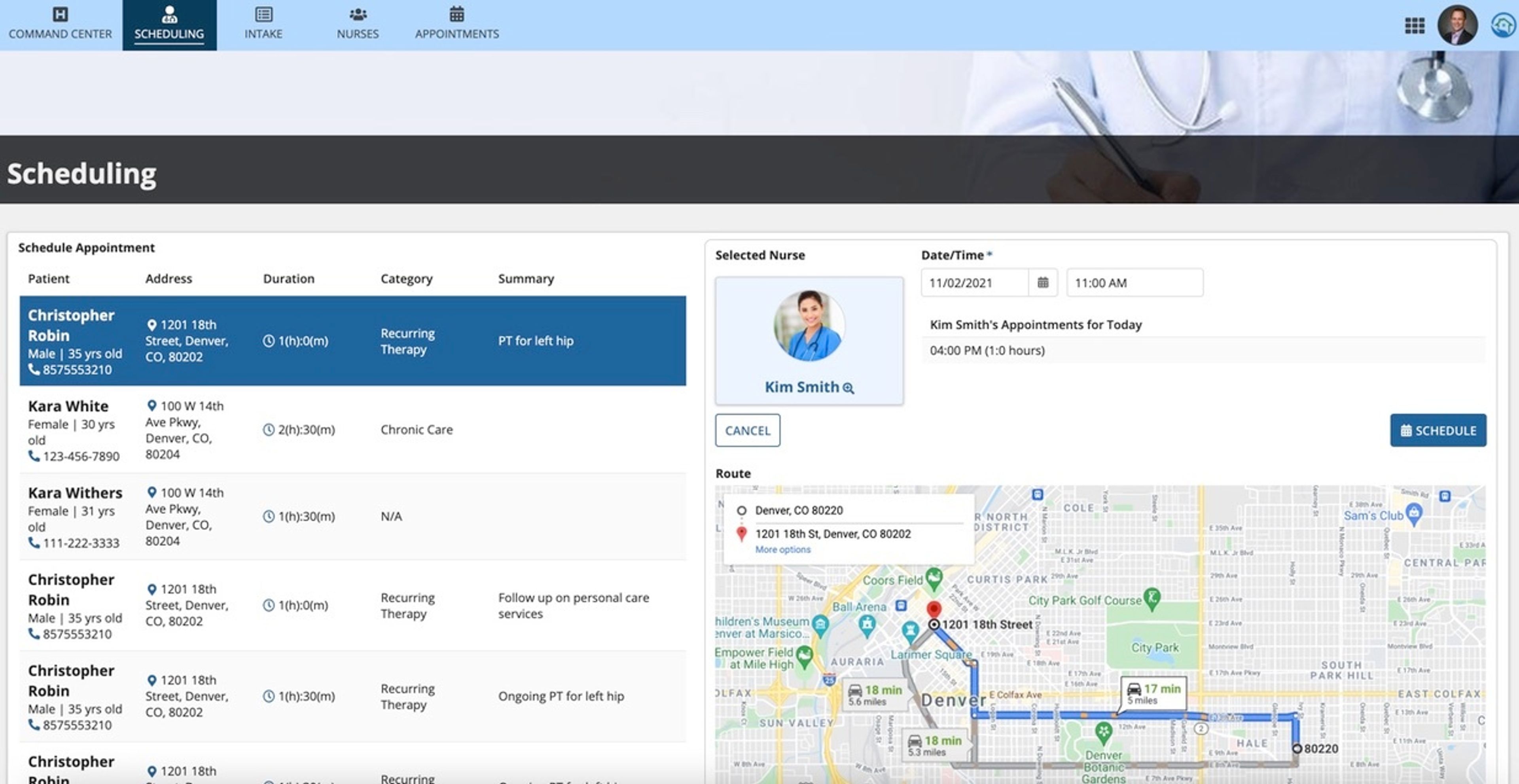Click the red destination marker on the map

coord(934,610)
